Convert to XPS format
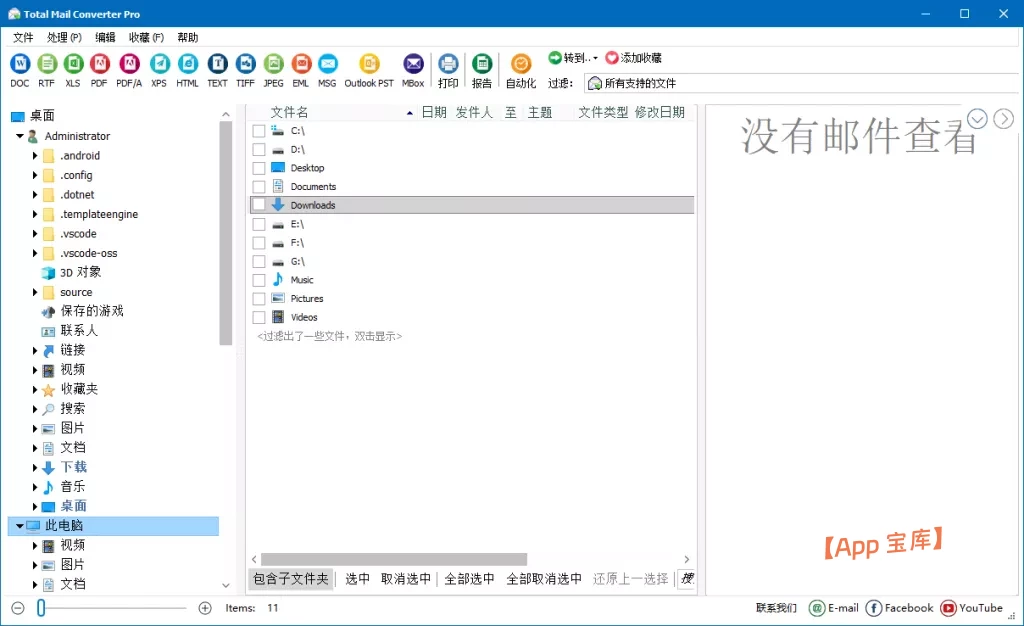This screenshot has width=1024, height=626. point(159,70)
